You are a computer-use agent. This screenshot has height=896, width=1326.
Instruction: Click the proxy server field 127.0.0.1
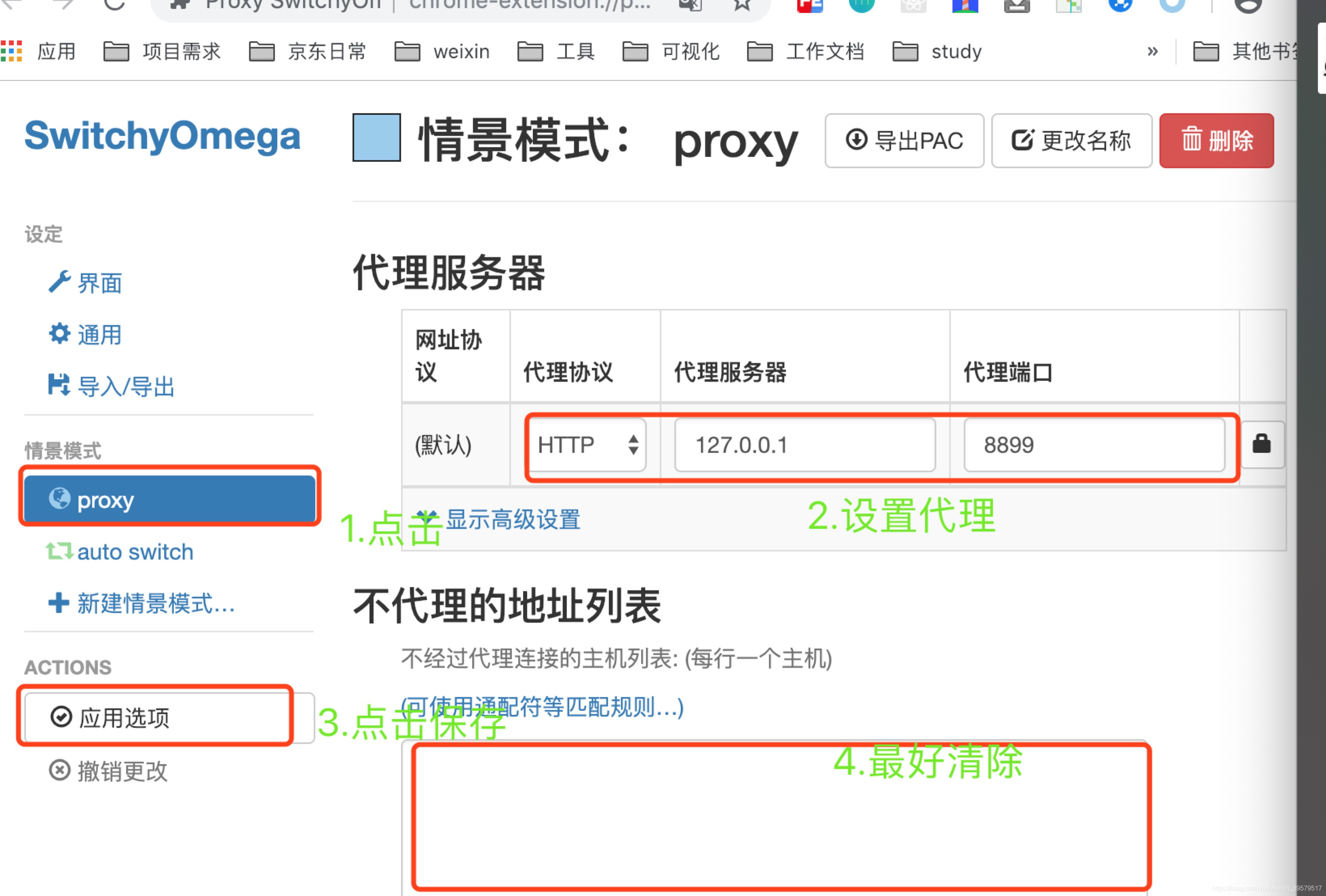(x=804, y=445)
